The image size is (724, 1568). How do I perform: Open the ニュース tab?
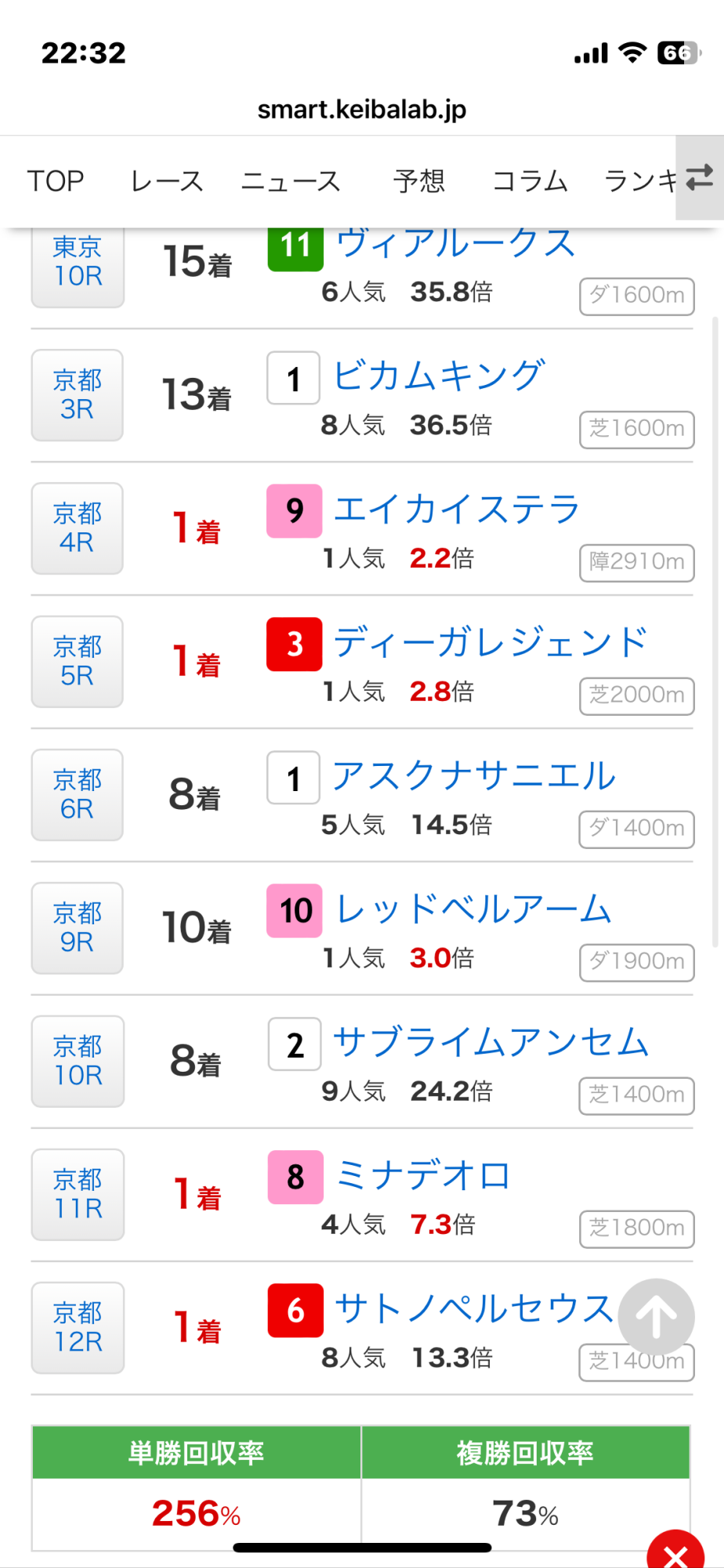[x=291, y=181]
